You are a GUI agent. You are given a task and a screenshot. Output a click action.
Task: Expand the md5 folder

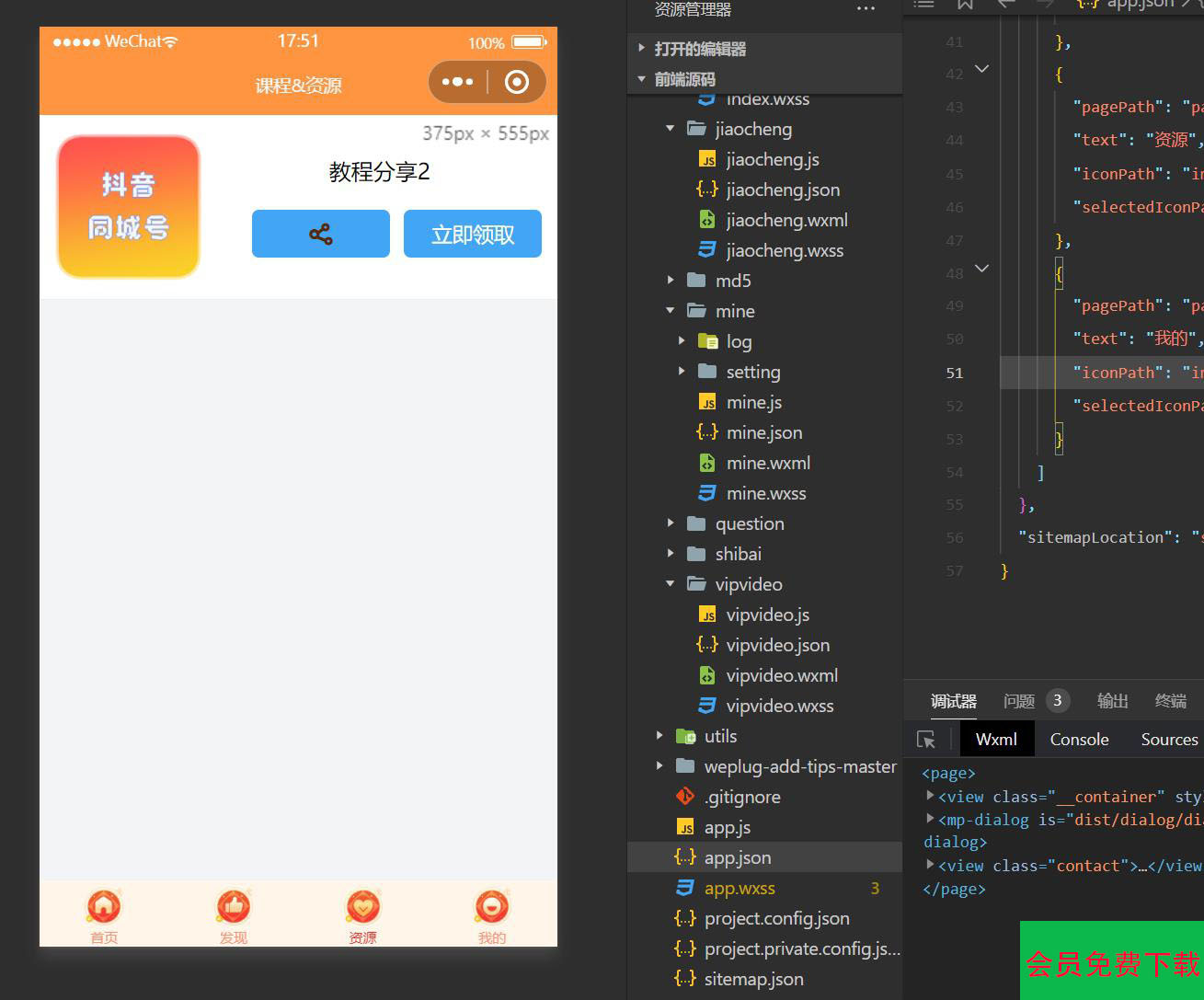tap(671, 281)
